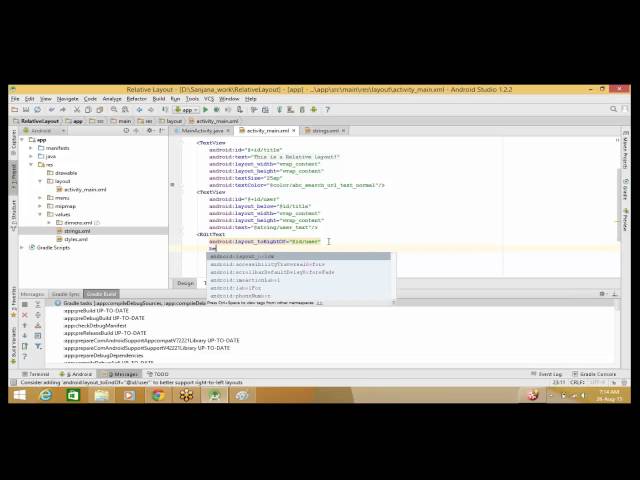Expand the mipmap folder
This screenshot has height=480, width=640.
(x=40, y=206)
